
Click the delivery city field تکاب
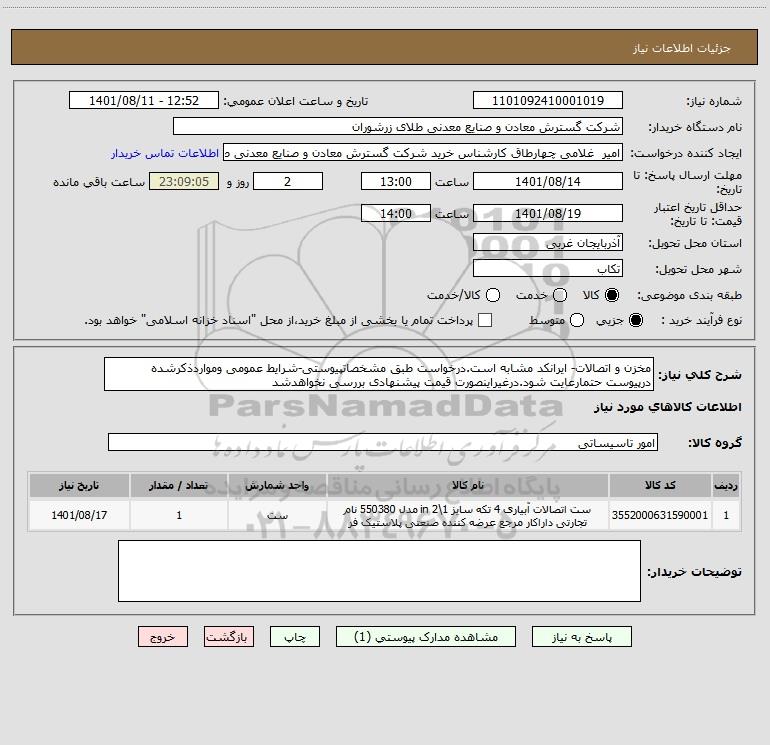pos(548,269)
